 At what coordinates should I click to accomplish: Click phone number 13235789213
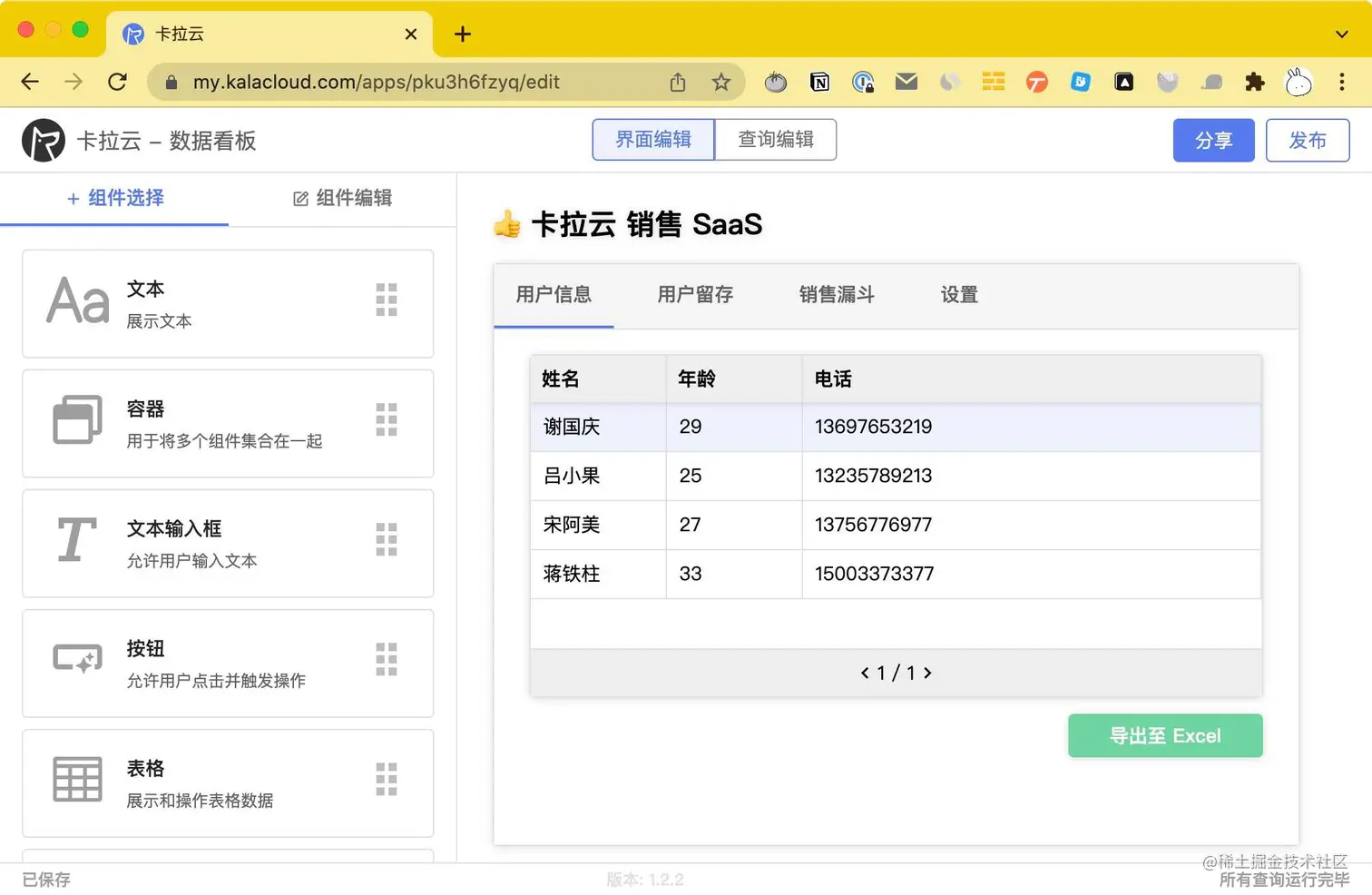coord(873,476)
